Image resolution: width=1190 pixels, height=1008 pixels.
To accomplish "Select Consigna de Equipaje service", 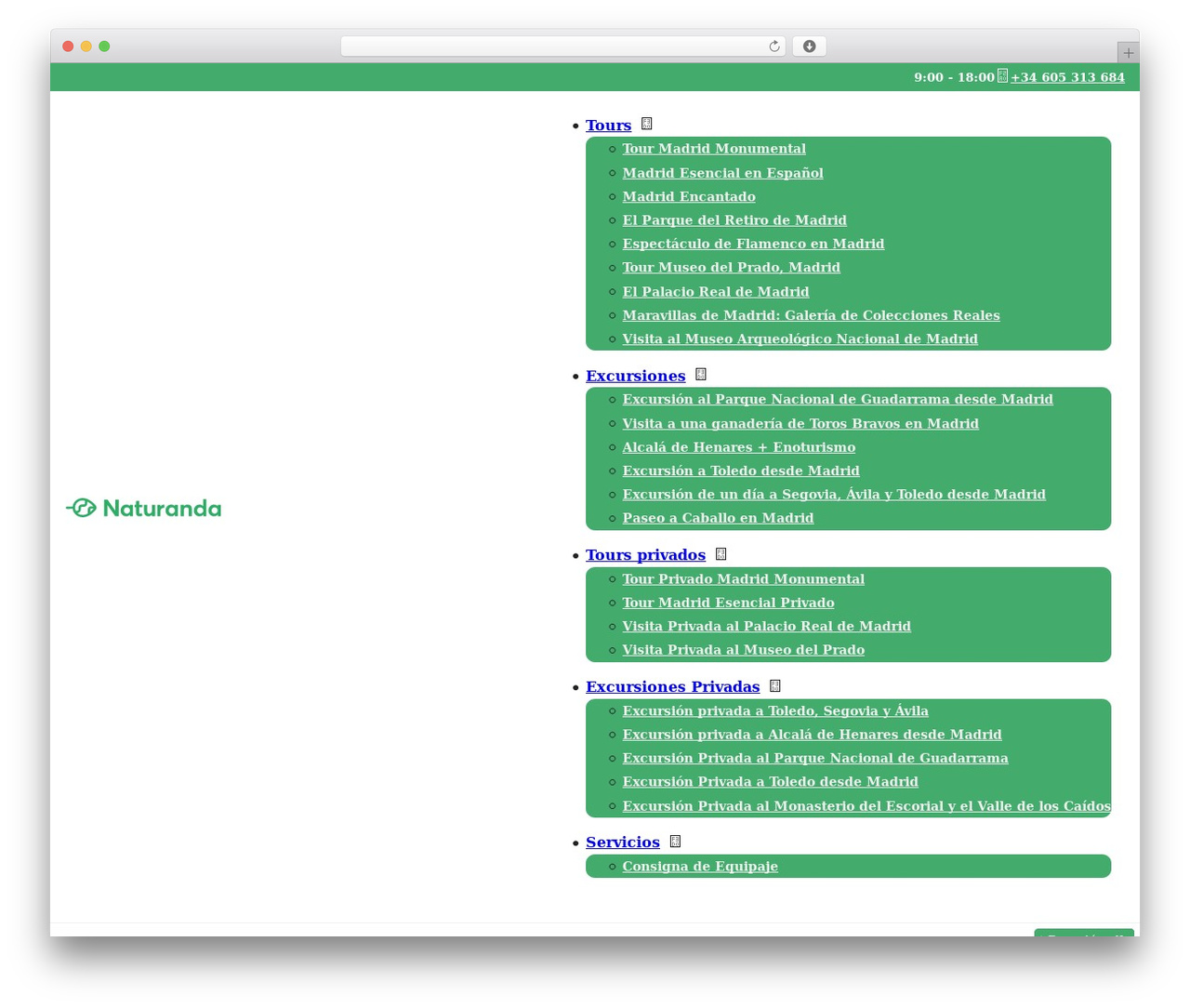I will [700, 867].
